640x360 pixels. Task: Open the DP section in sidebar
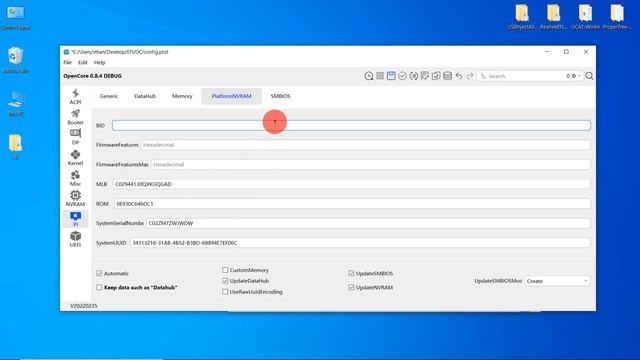pyautogui.click(x=75, y=137)
